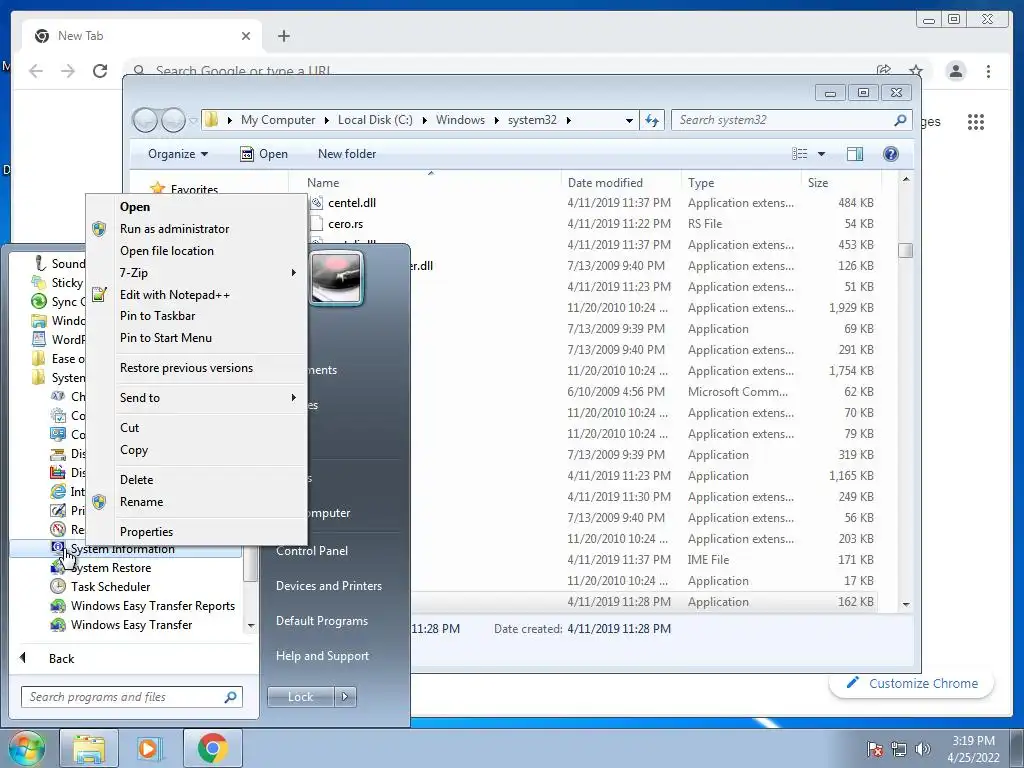Choose Cut in the context menu
This screenshot has width=1024, height=768.
[x=129, y=428]
